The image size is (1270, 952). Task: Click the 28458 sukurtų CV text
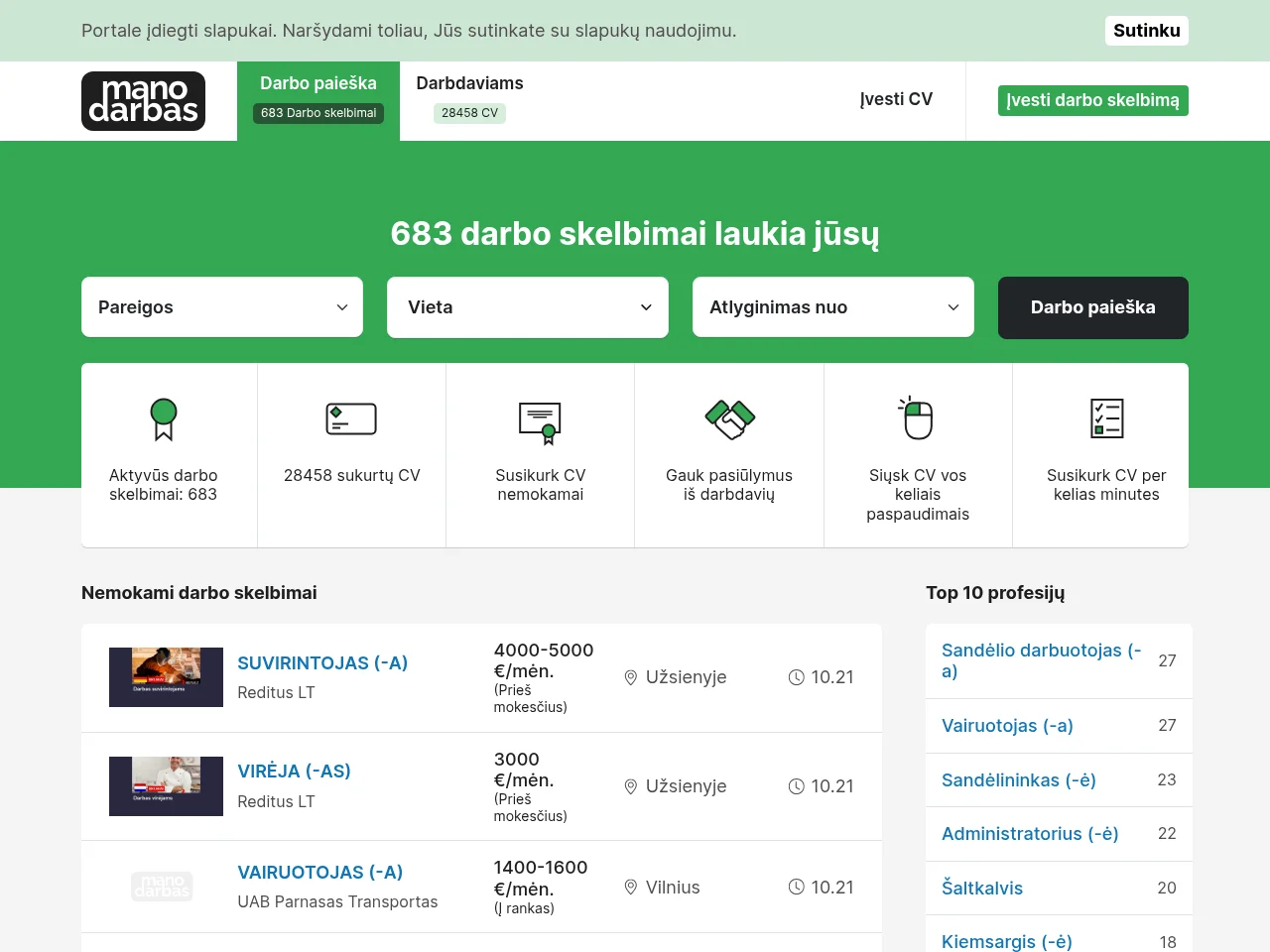click(352, 476)
